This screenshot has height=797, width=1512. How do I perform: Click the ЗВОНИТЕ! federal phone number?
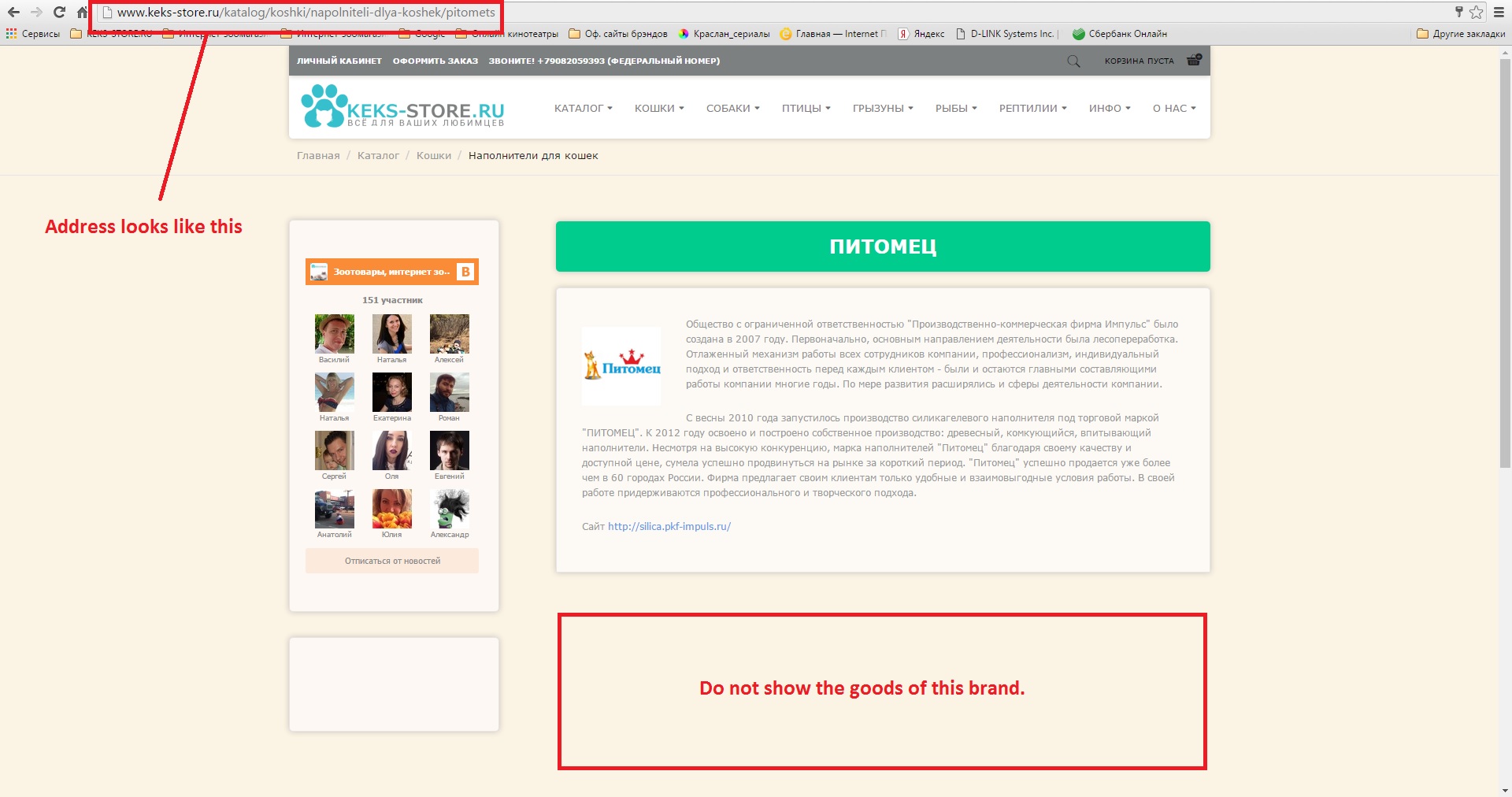pyautogui.click(x=604, y=61)
